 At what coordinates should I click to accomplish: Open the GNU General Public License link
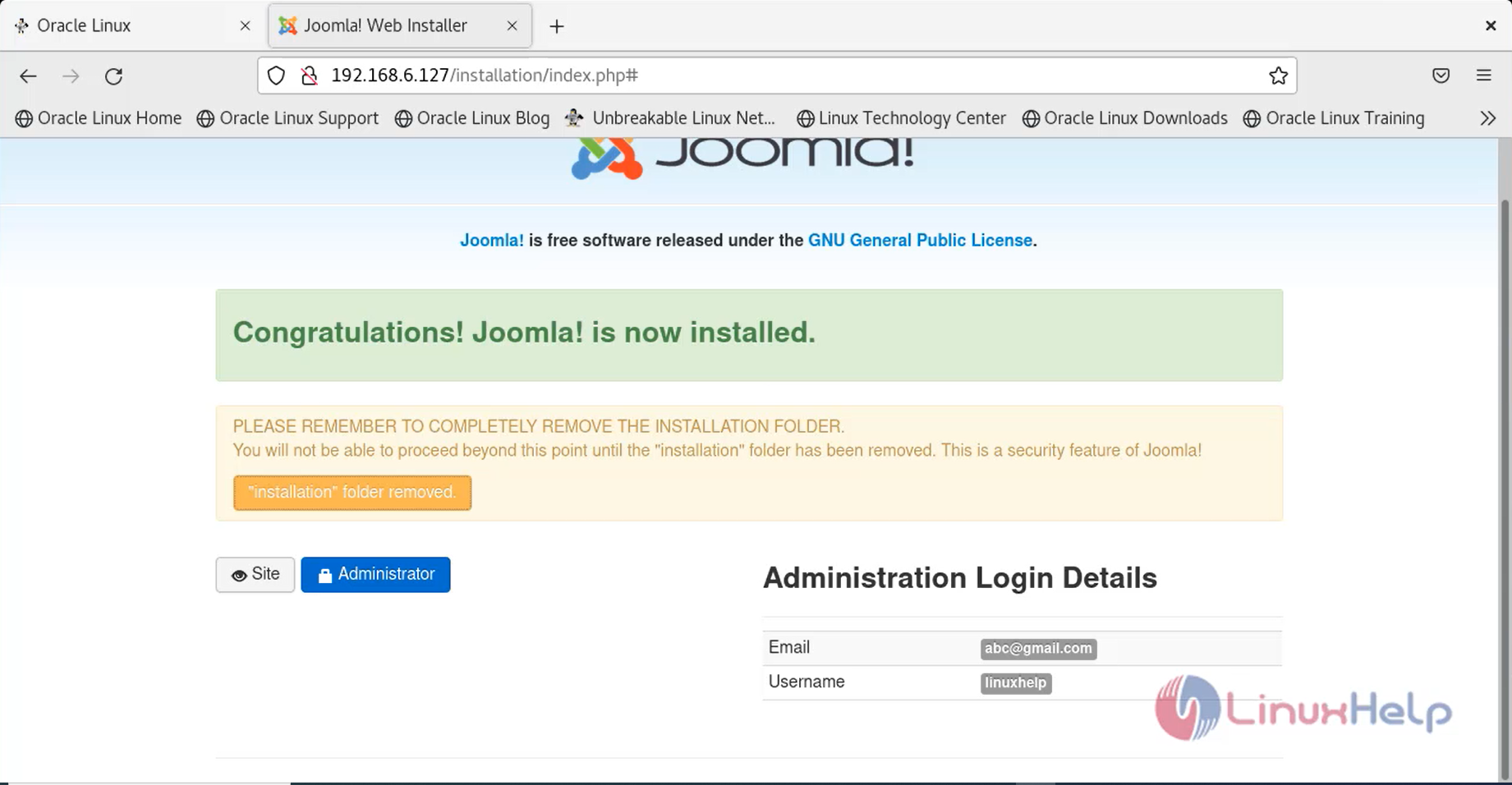coord(920,241)
